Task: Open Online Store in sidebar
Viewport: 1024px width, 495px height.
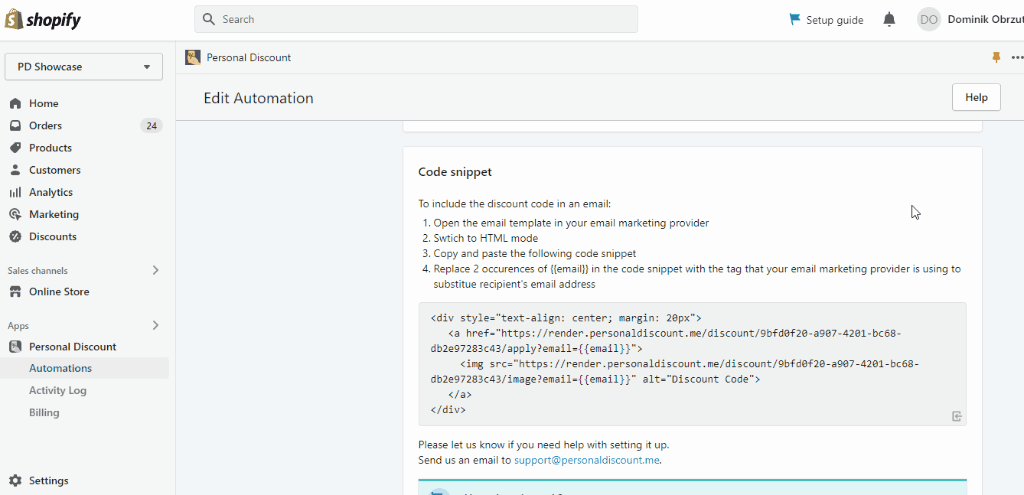Action: (59, 291)
